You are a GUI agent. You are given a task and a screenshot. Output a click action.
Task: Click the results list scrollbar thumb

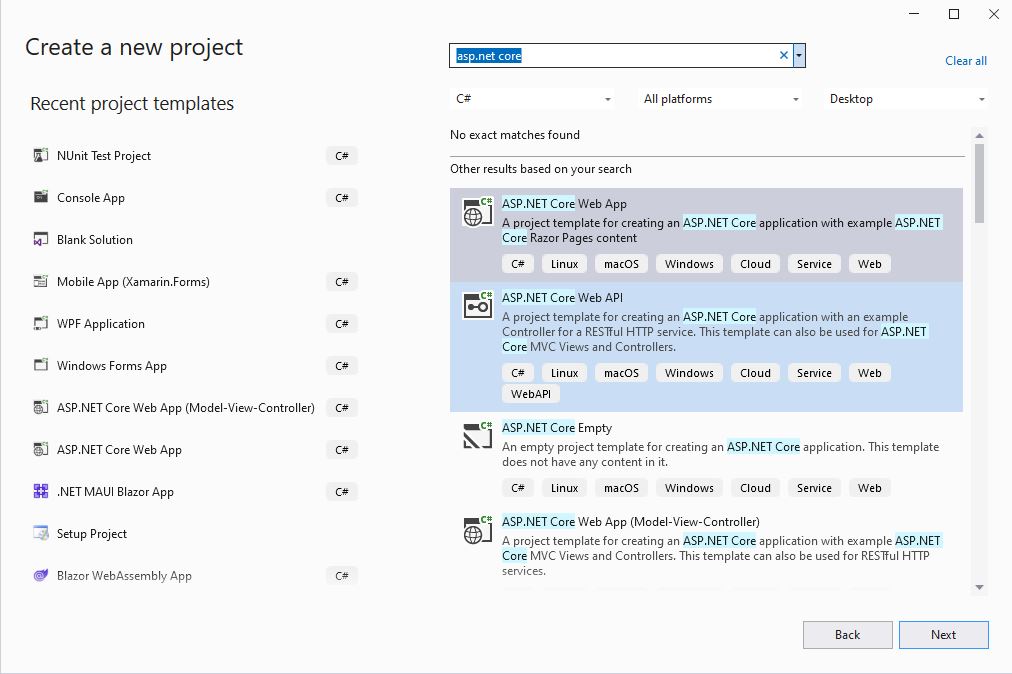979,183
